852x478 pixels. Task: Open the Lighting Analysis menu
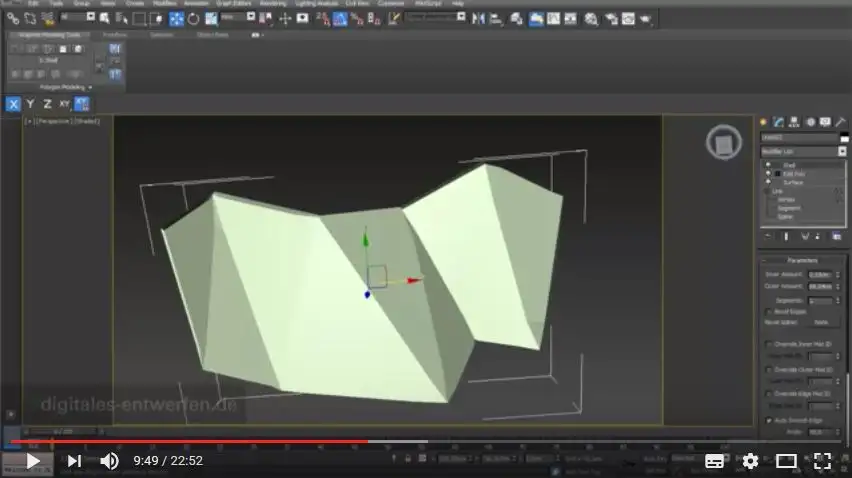click(316, 3)
